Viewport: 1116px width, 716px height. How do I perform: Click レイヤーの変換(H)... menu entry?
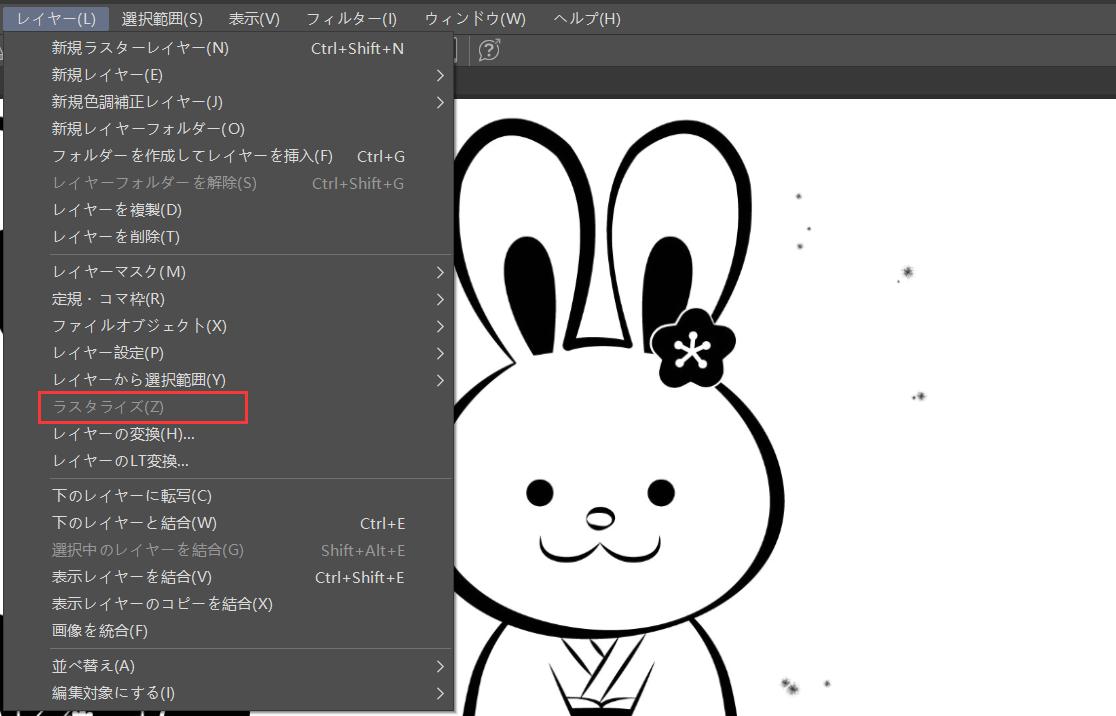123,434
